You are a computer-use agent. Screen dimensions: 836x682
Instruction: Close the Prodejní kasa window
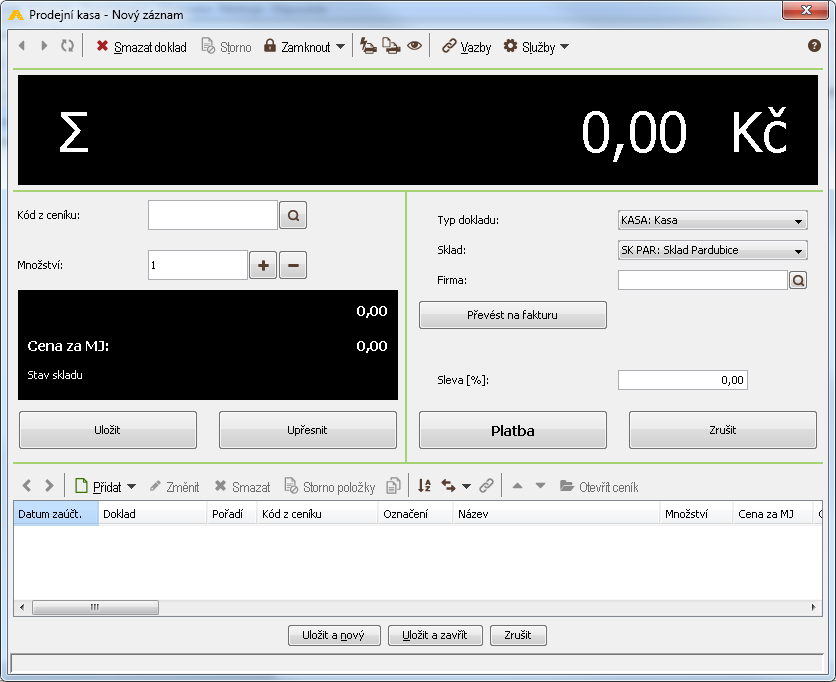806,10
